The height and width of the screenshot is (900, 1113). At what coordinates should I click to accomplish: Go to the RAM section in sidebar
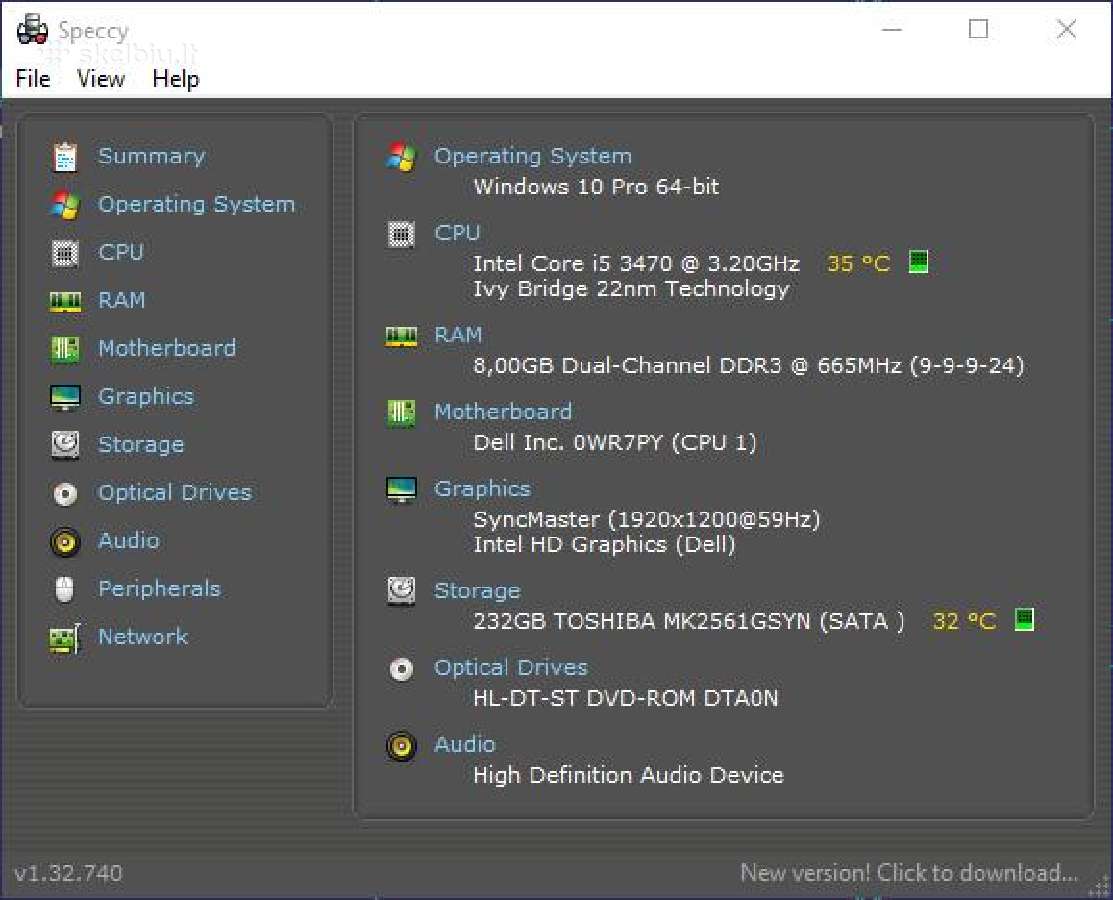click(x=122, y=300)
